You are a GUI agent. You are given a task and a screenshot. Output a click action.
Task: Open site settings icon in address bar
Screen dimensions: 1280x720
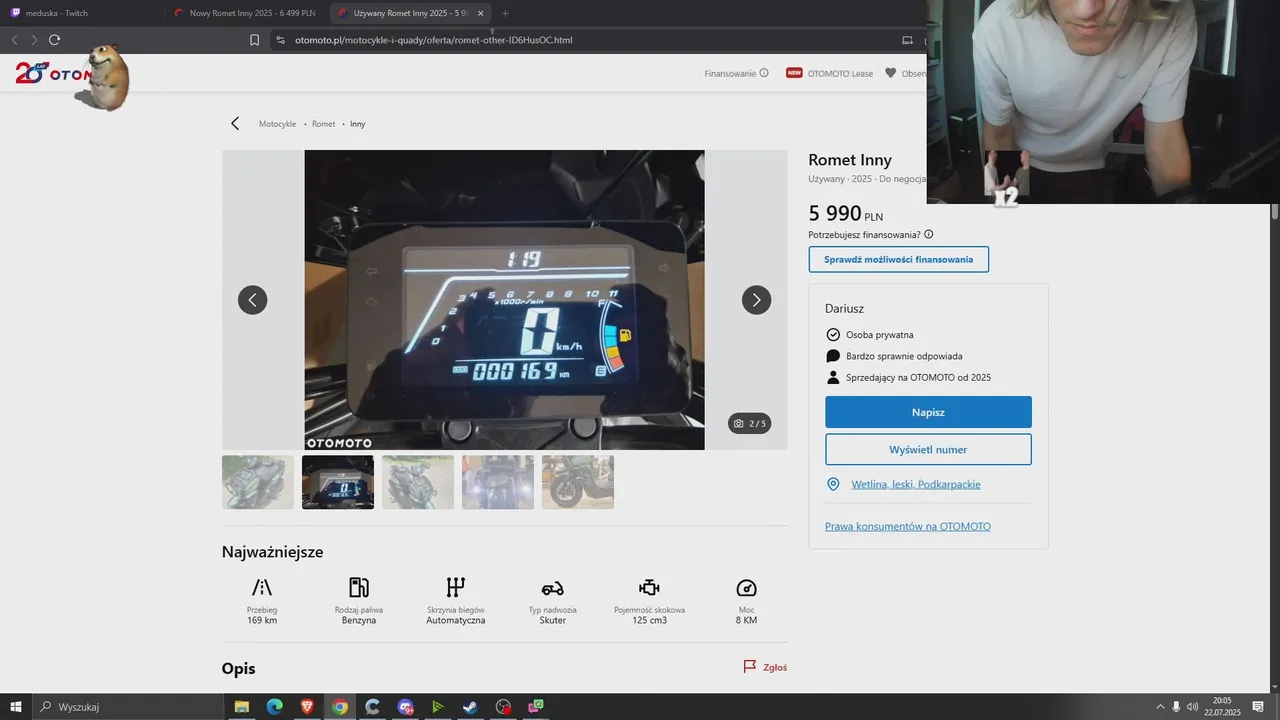[x=281, y=40]
